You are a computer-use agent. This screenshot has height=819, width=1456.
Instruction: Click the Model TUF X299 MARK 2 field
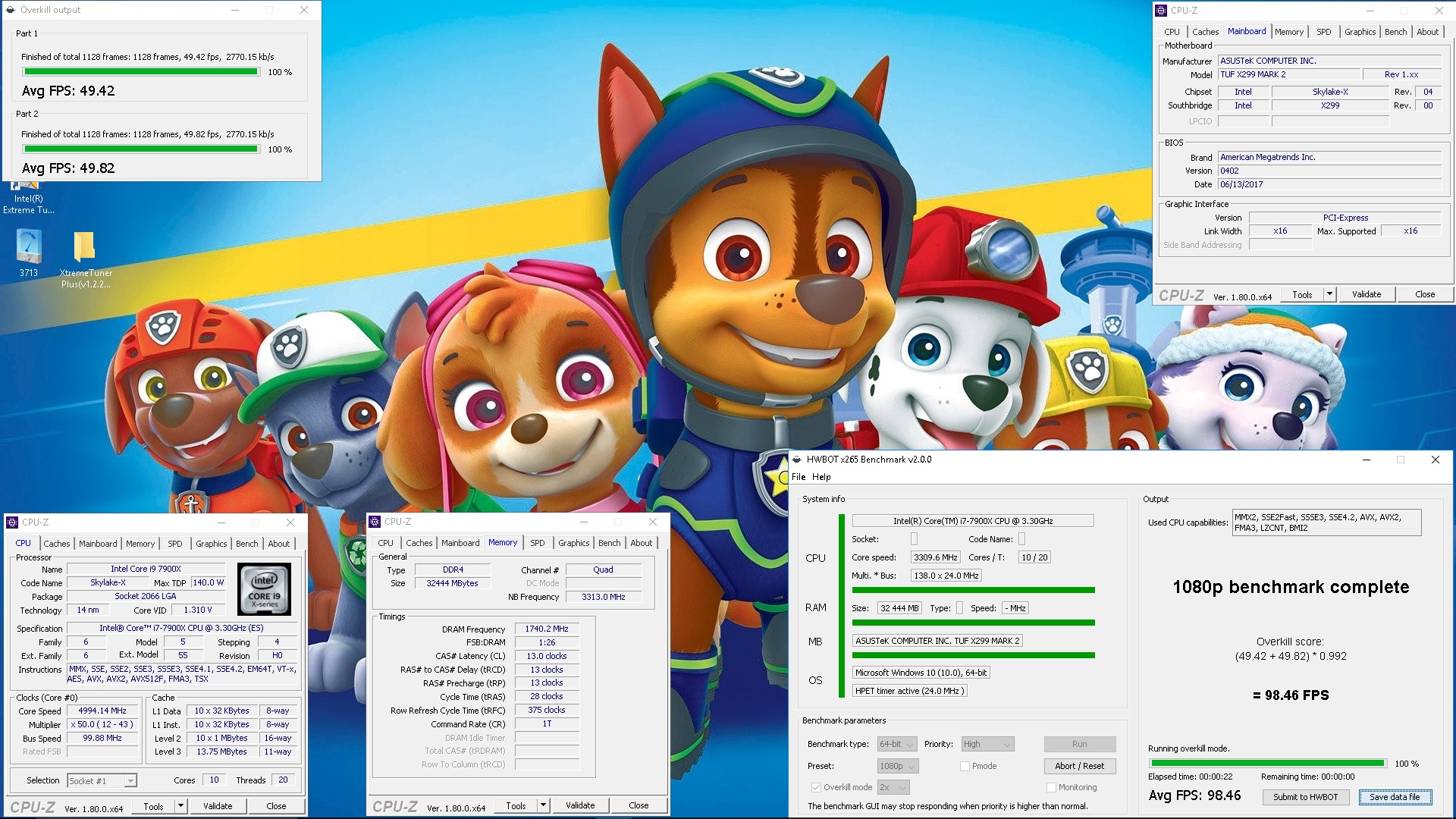pyautogui.click(x=1288, y=74)
